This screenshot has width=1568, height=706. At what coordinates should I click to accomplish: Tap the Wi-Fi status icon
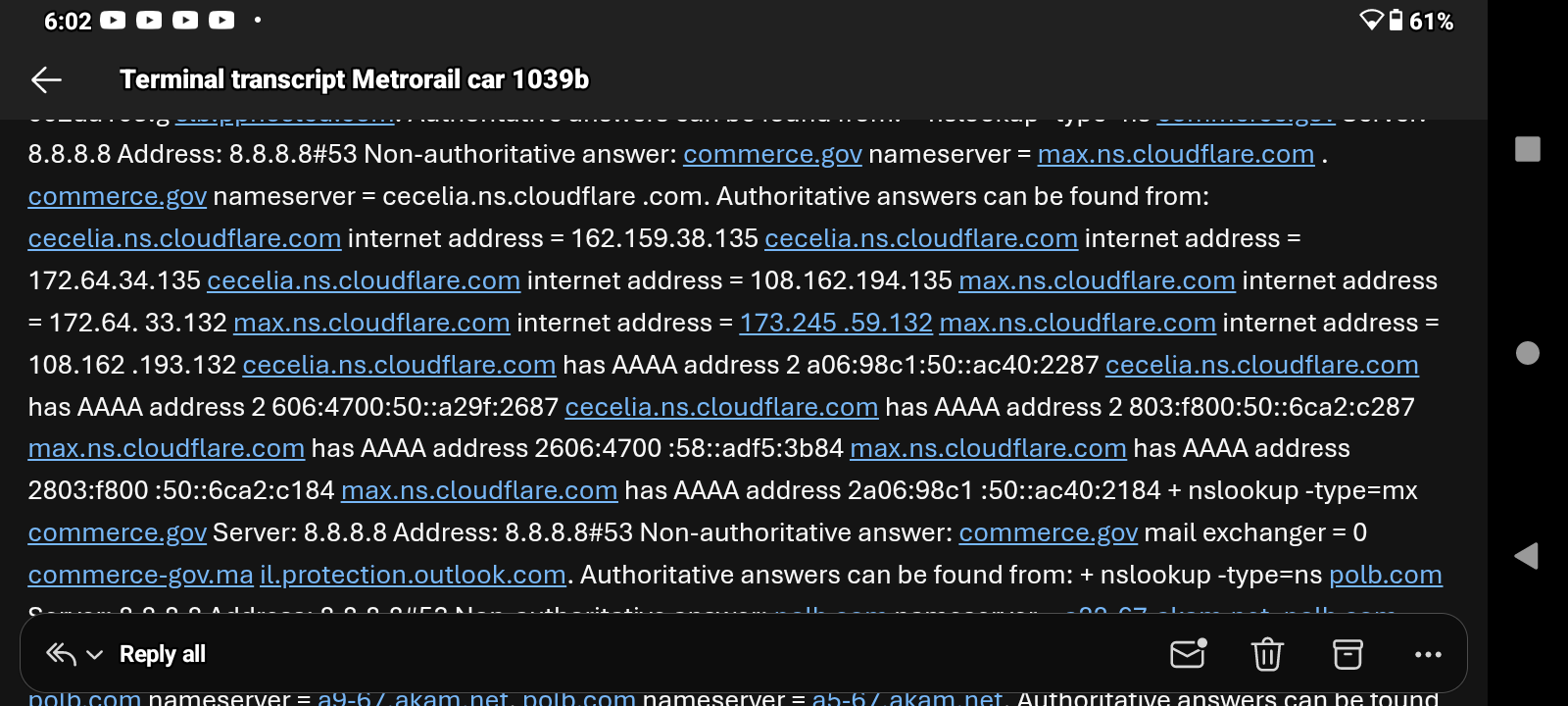pyautogui.click(x=1371, y=21)
